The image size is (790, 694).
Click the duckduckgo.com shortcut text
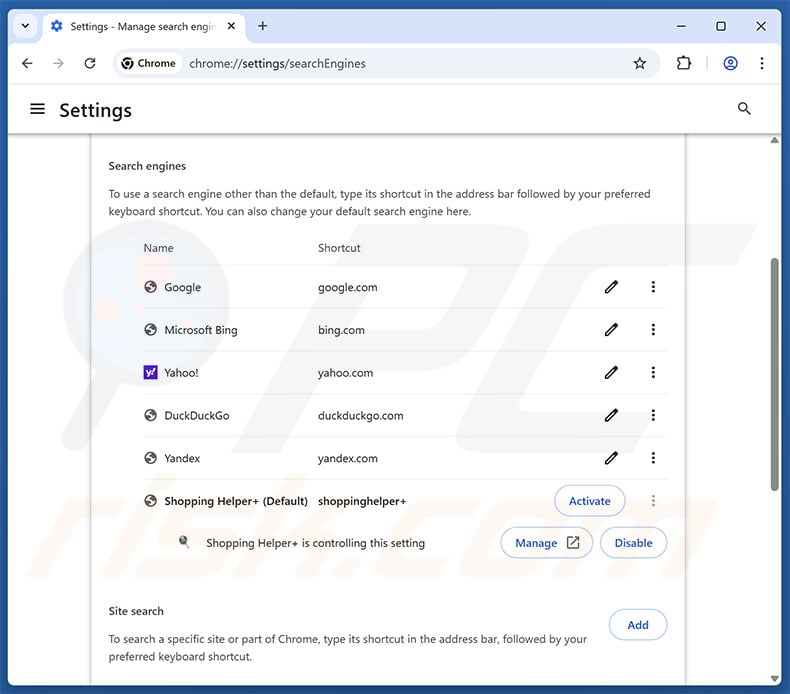point(361,416)
